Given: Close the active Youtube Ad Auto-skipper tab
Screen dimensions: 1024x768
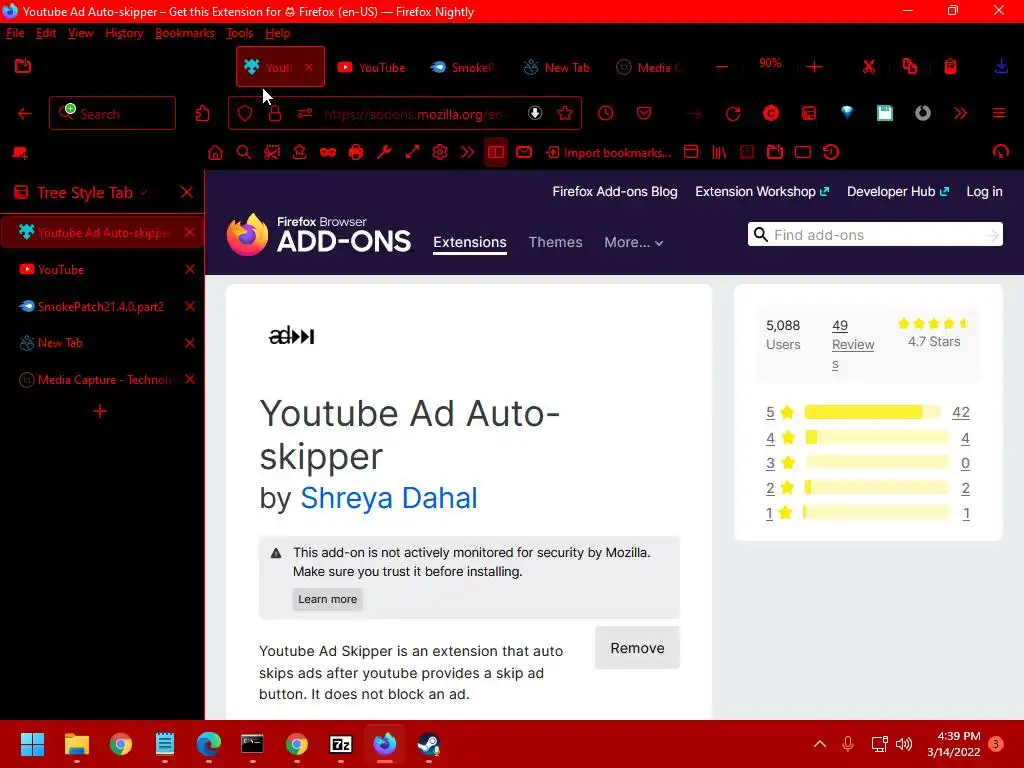Looking at the screenshot, I should click(x=308, y=67).
